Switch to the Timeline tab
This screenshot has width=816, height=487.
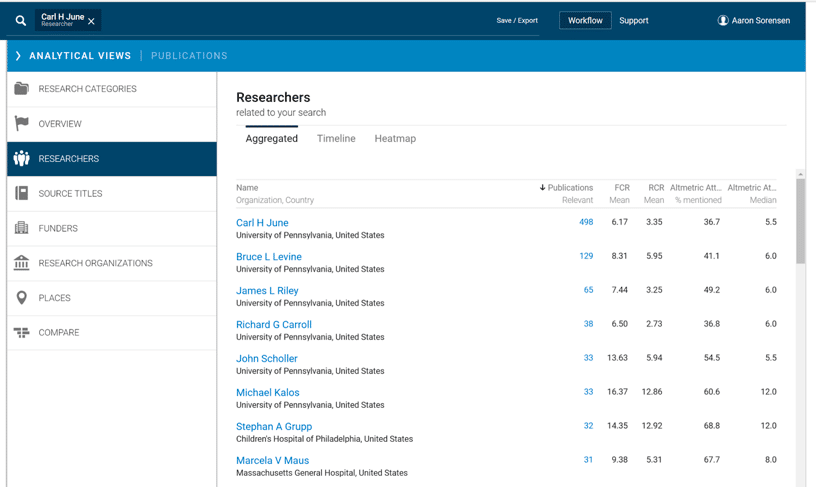pyautogui.click(x=336, y=139)
